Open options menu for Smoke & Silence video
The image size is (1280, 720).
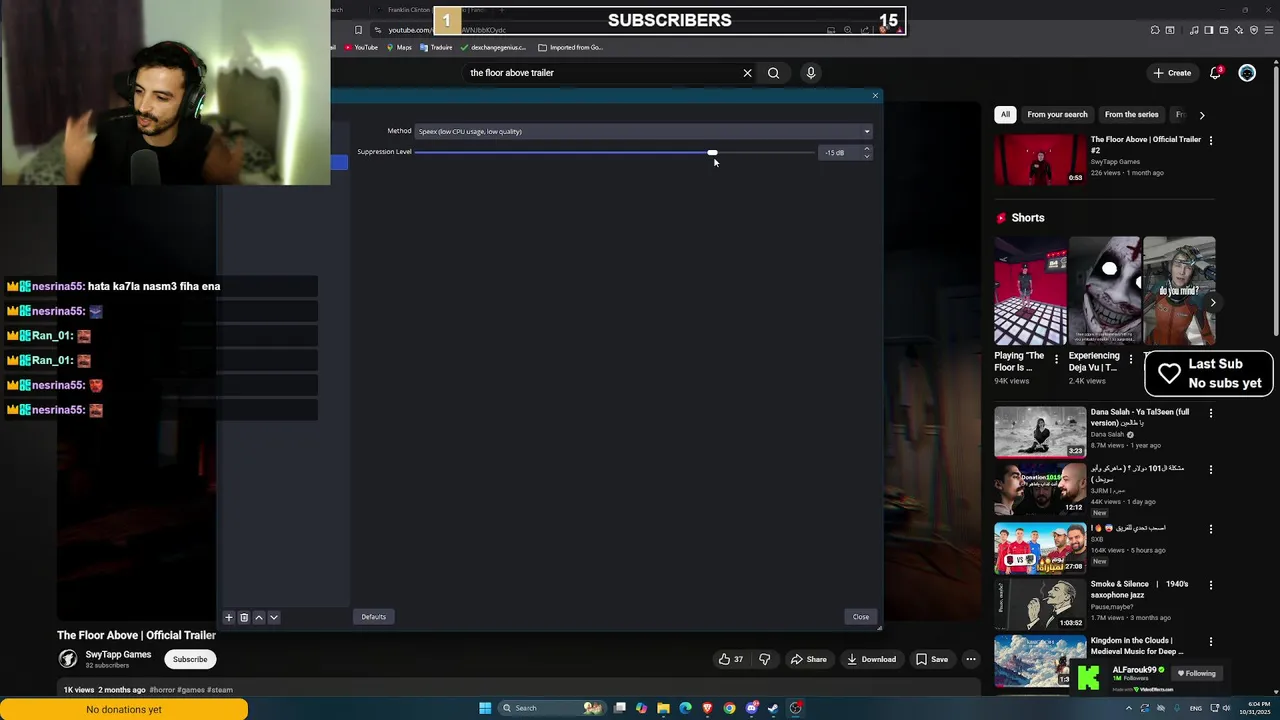[x=1211, y=585]
